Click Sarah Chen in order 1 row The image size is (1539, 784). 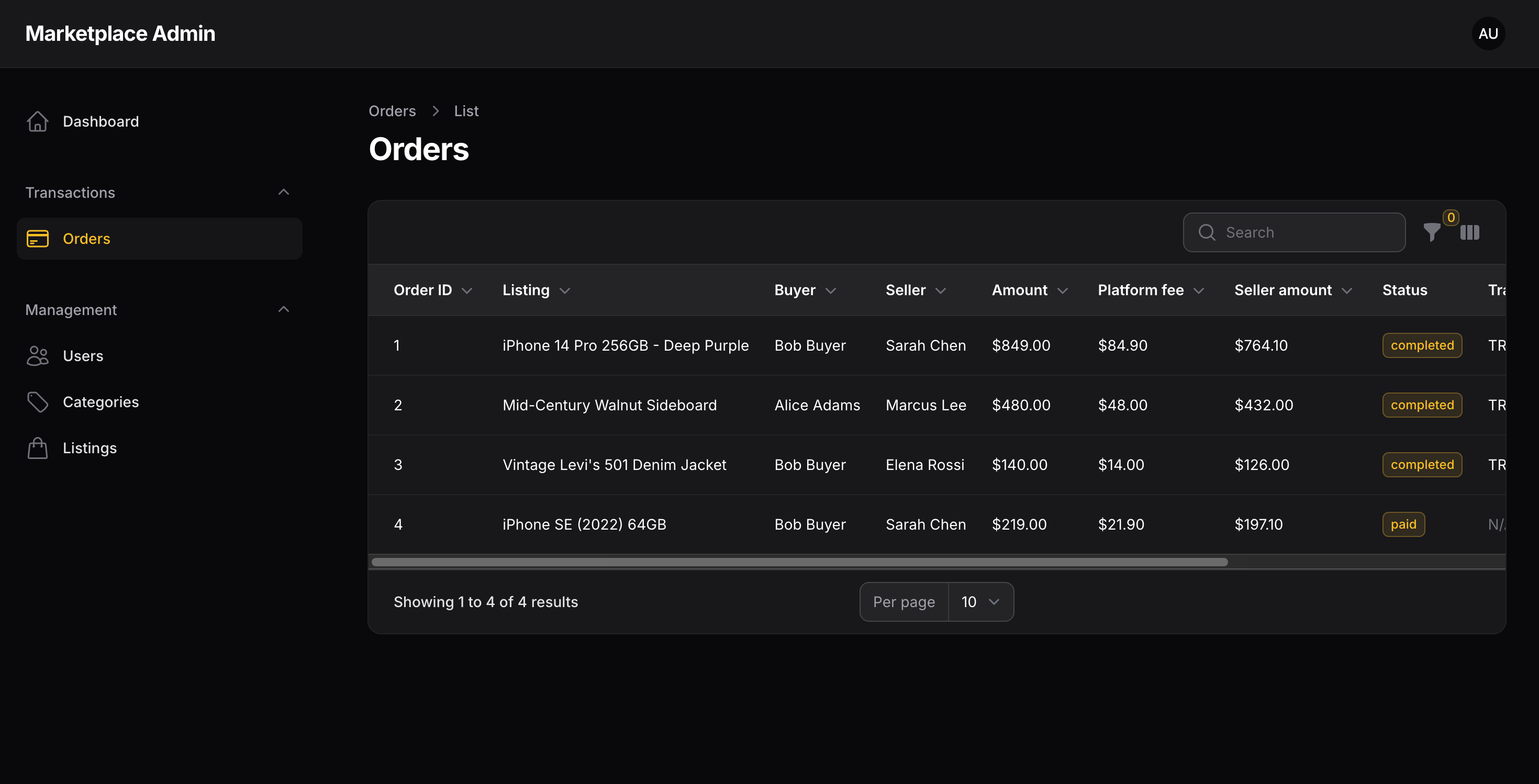click(x=925, y=345)
